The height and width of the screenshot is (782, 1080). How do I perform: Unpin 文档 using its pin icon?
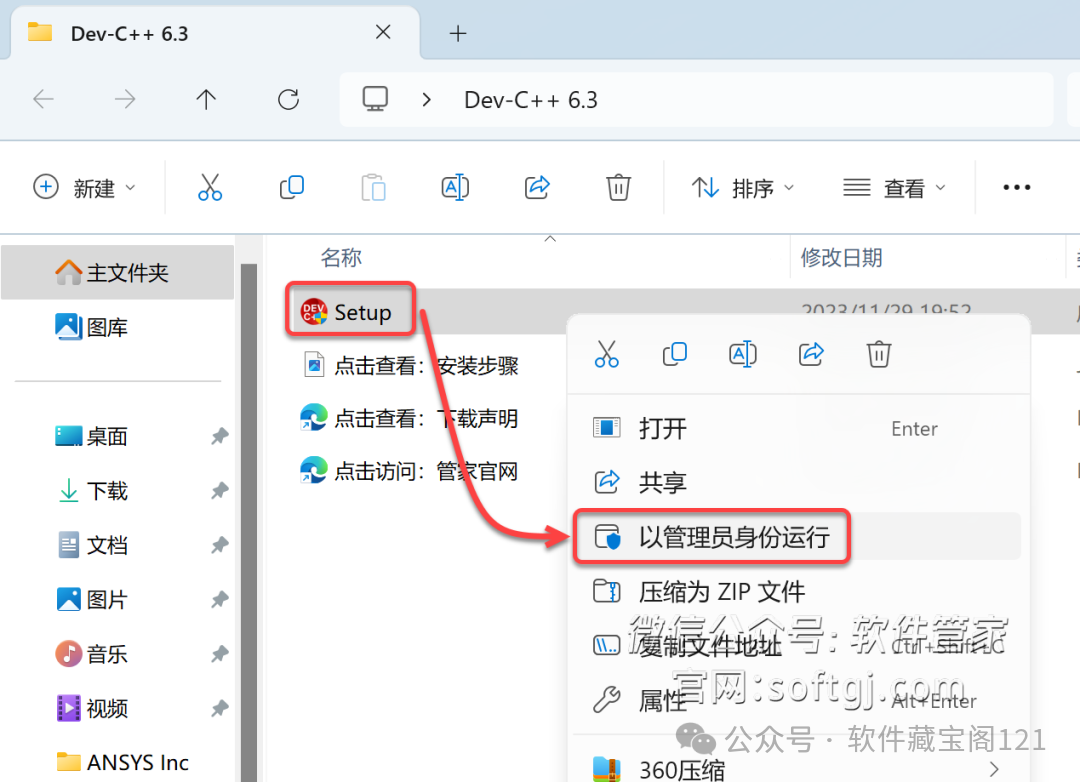coord(220,545)
